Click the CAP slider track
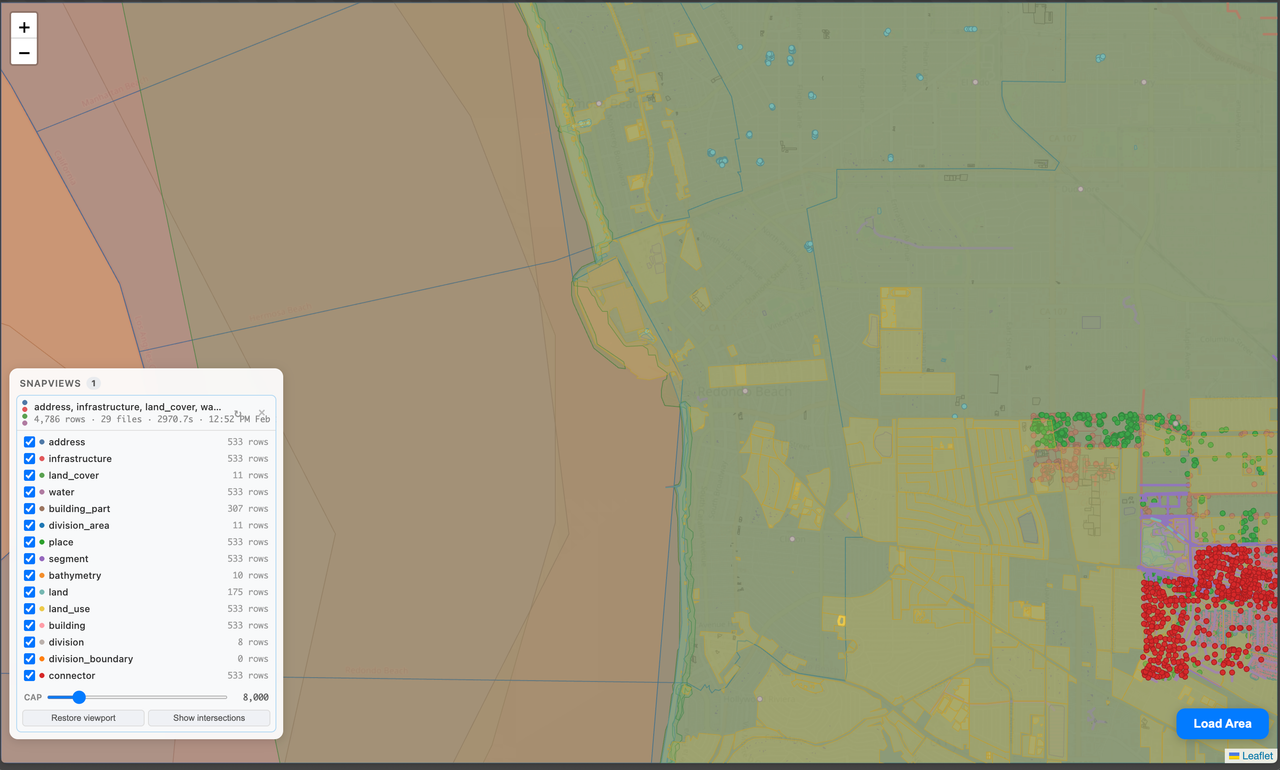This screenshot has width=1280, height=770. (137, 697)
